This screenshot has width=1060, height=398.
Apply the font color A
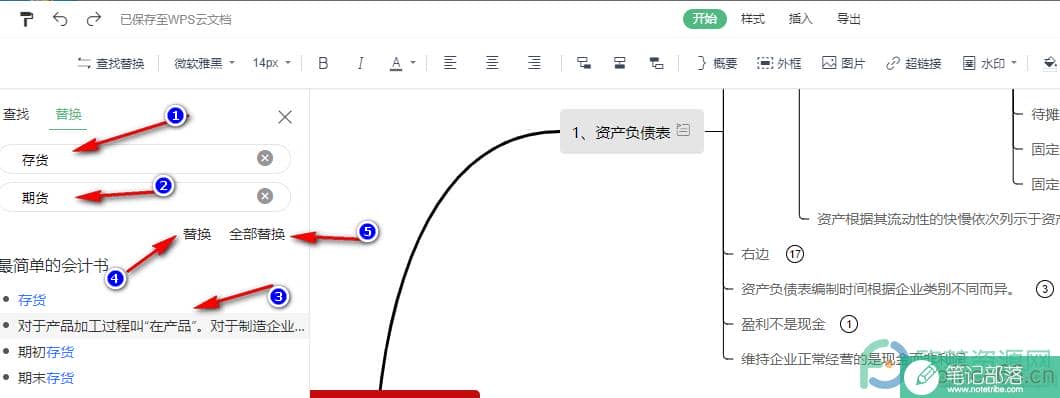(396, 64)
